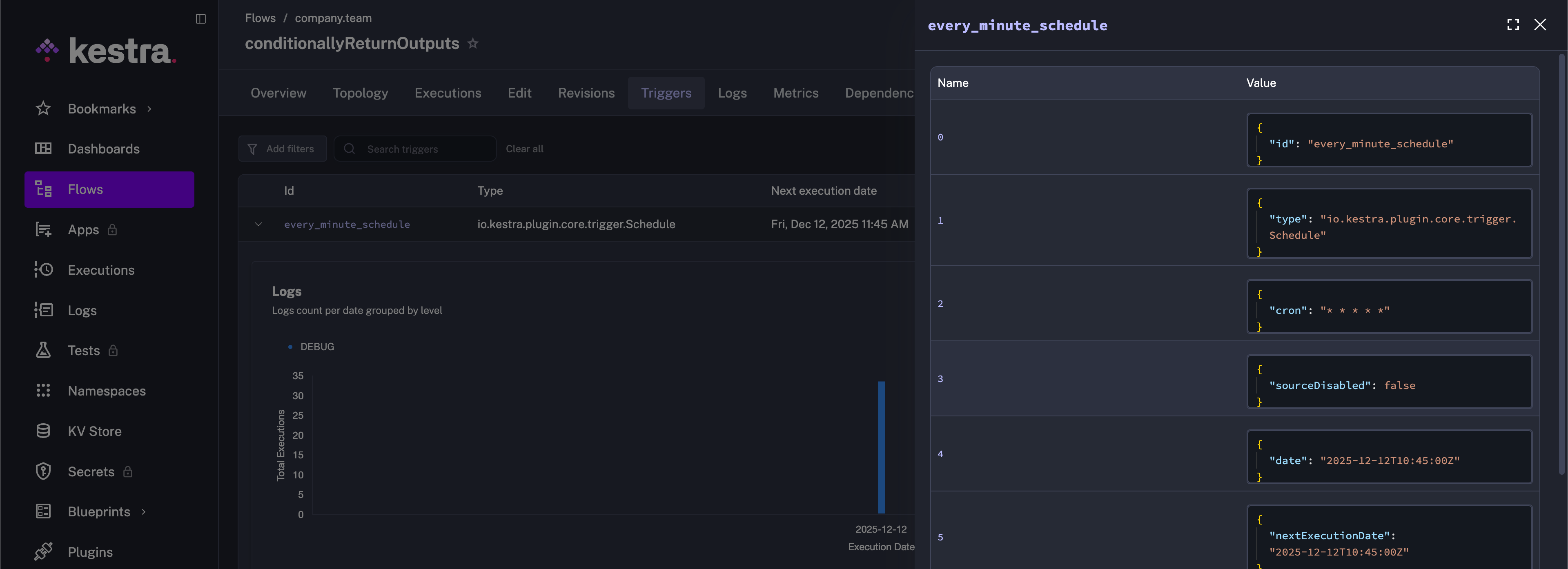Click the Executions sidebar icon

[x=43, y=269]
